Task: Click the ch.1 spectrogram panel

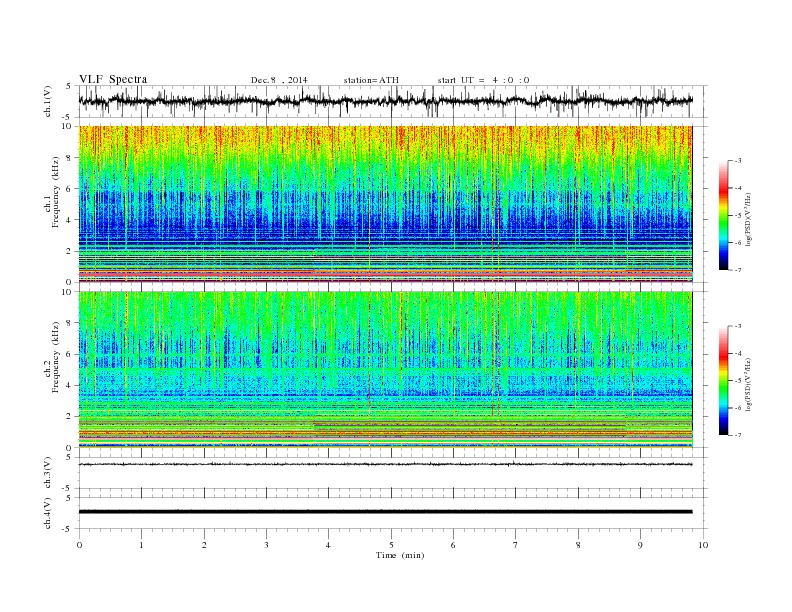Action: coord(385,204)
